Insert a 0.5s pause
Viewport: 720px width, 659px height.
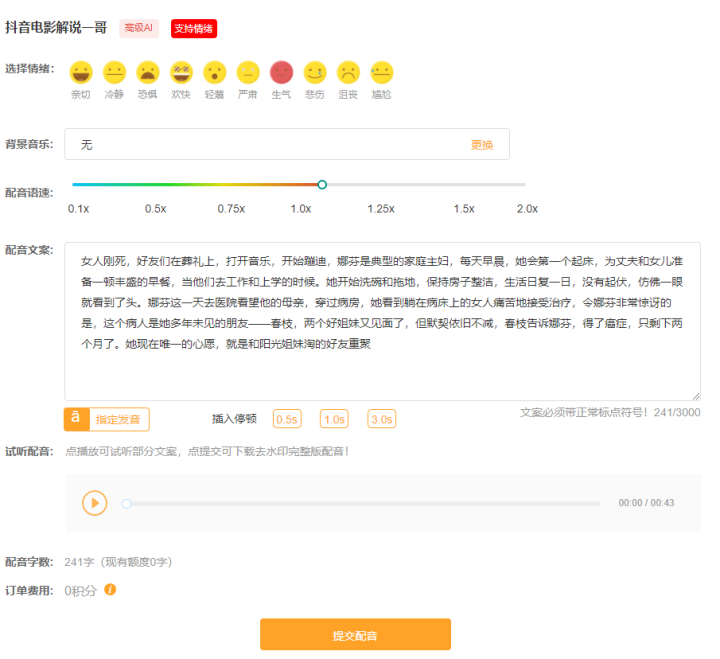click(287, 419)
